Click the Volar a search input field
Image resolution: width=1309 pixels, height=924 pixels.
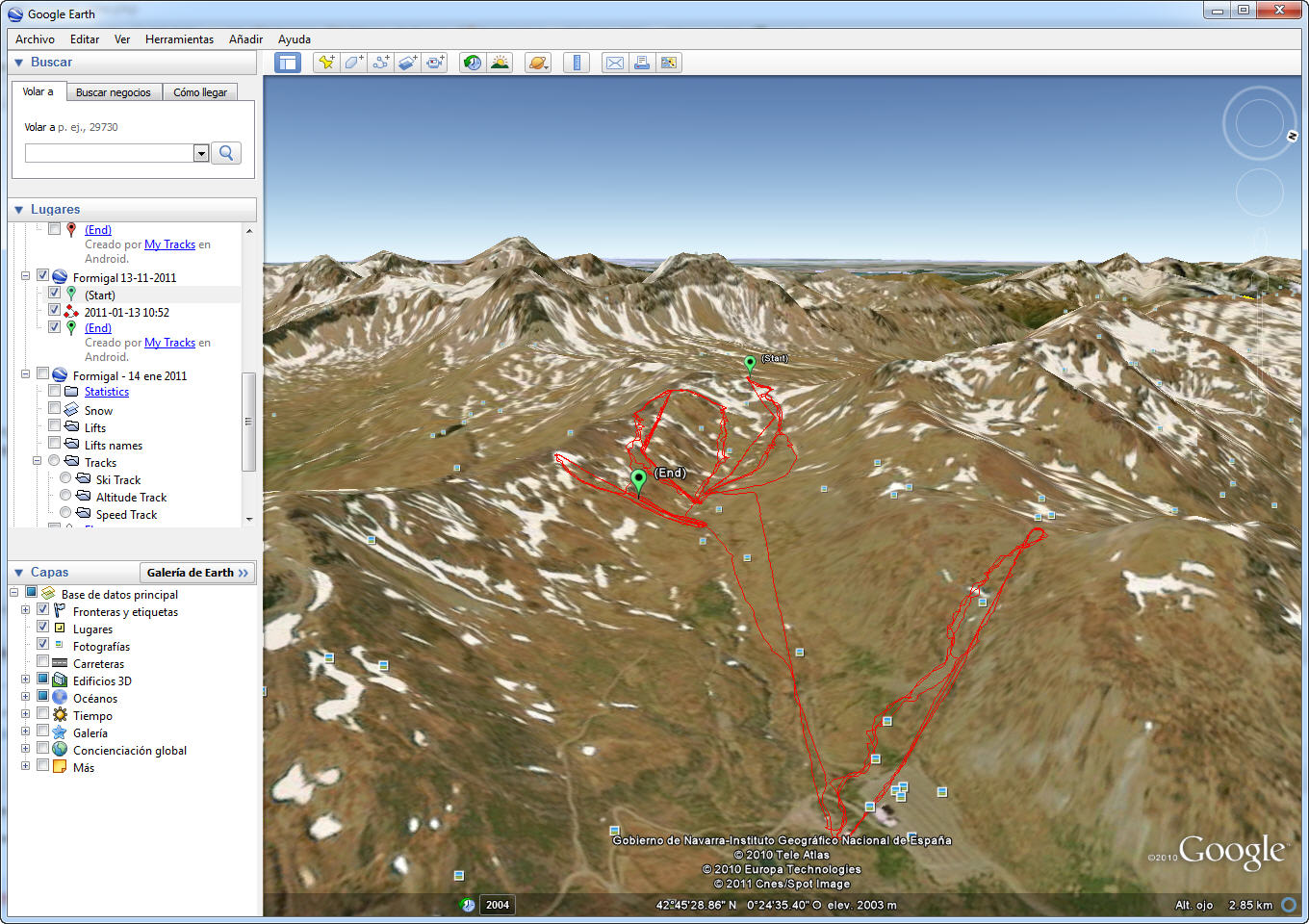[109, 153]
